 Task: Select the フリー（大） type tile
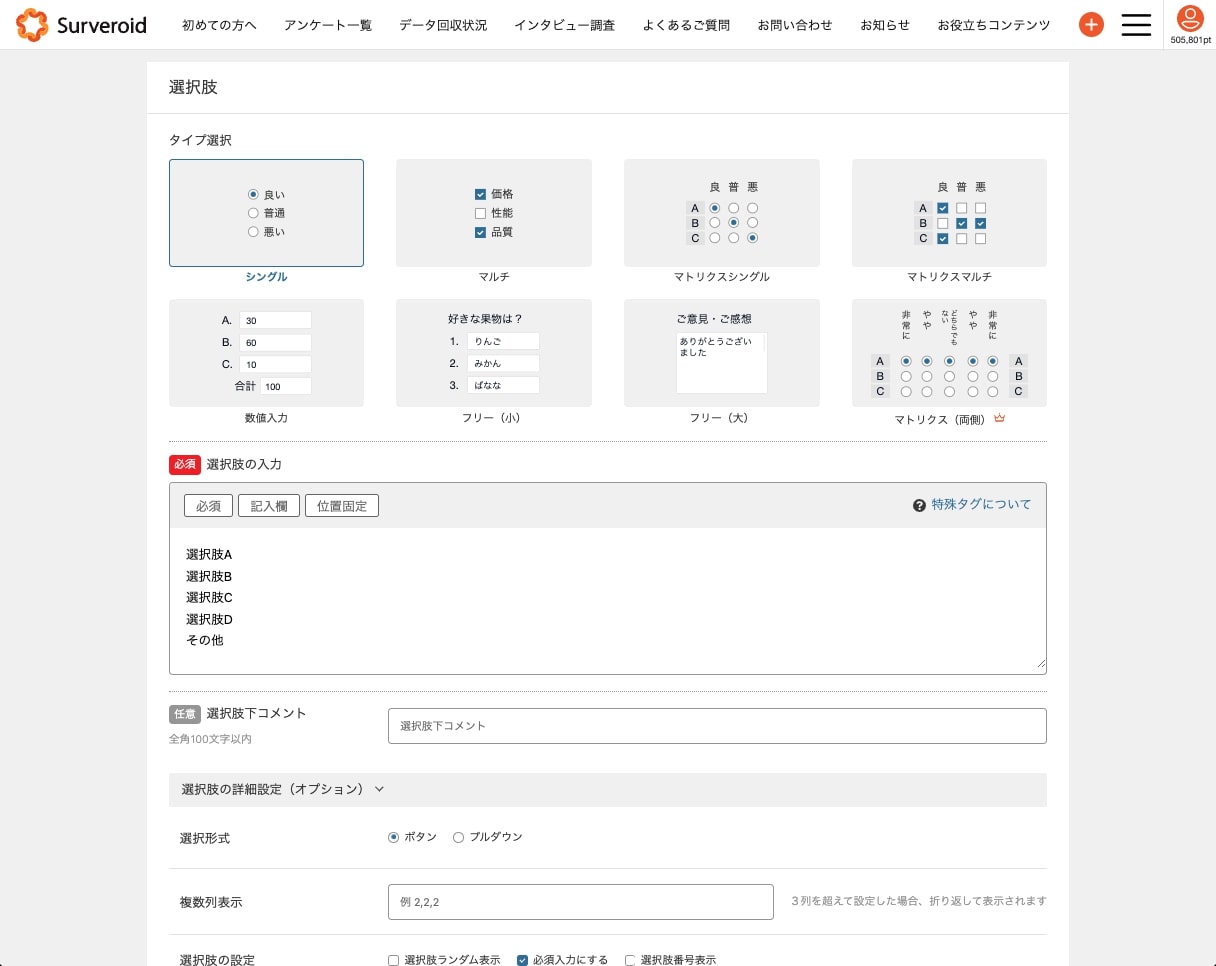click(721, 353)
